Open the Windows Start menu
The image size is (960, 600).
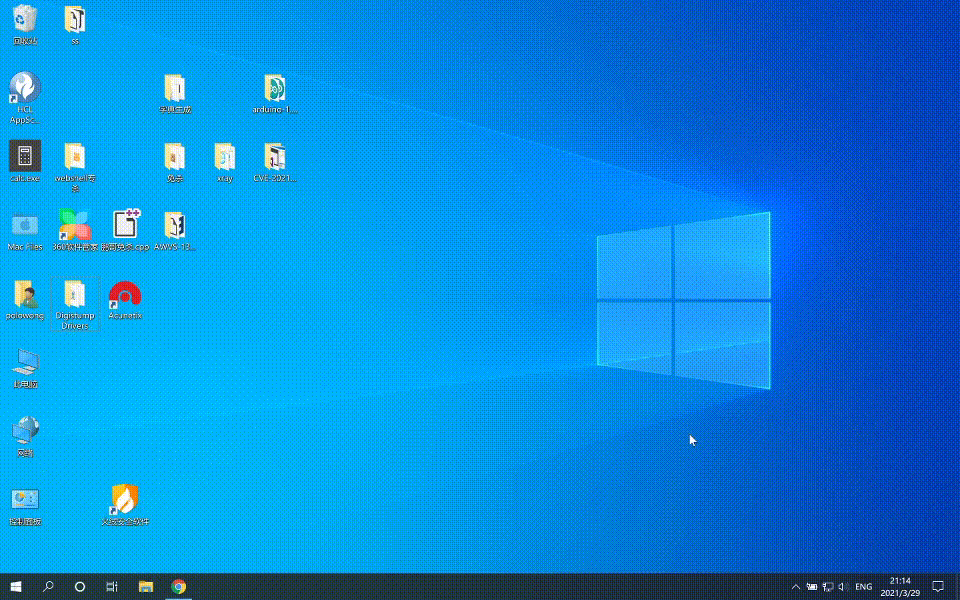point(16,587)
